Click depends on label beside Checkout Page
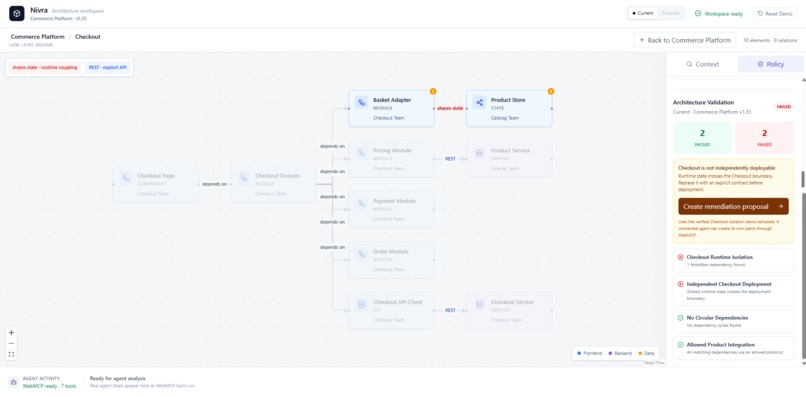This screenshot has width=806, height=397. [x=214, y=184]
